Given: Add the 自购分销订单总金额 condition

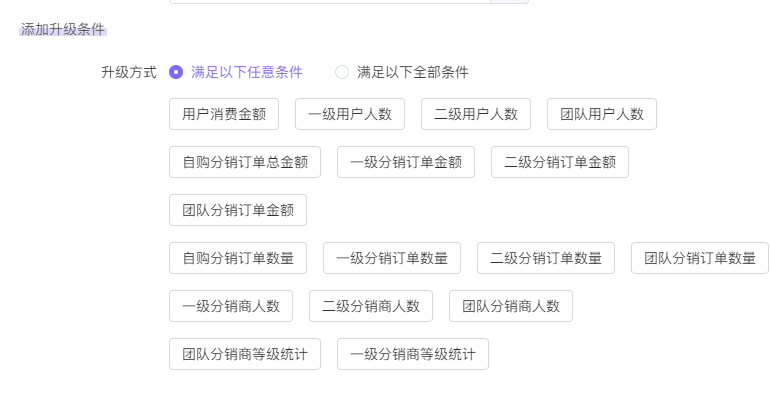Looking at the screenshot, I should tap(245, 162).
